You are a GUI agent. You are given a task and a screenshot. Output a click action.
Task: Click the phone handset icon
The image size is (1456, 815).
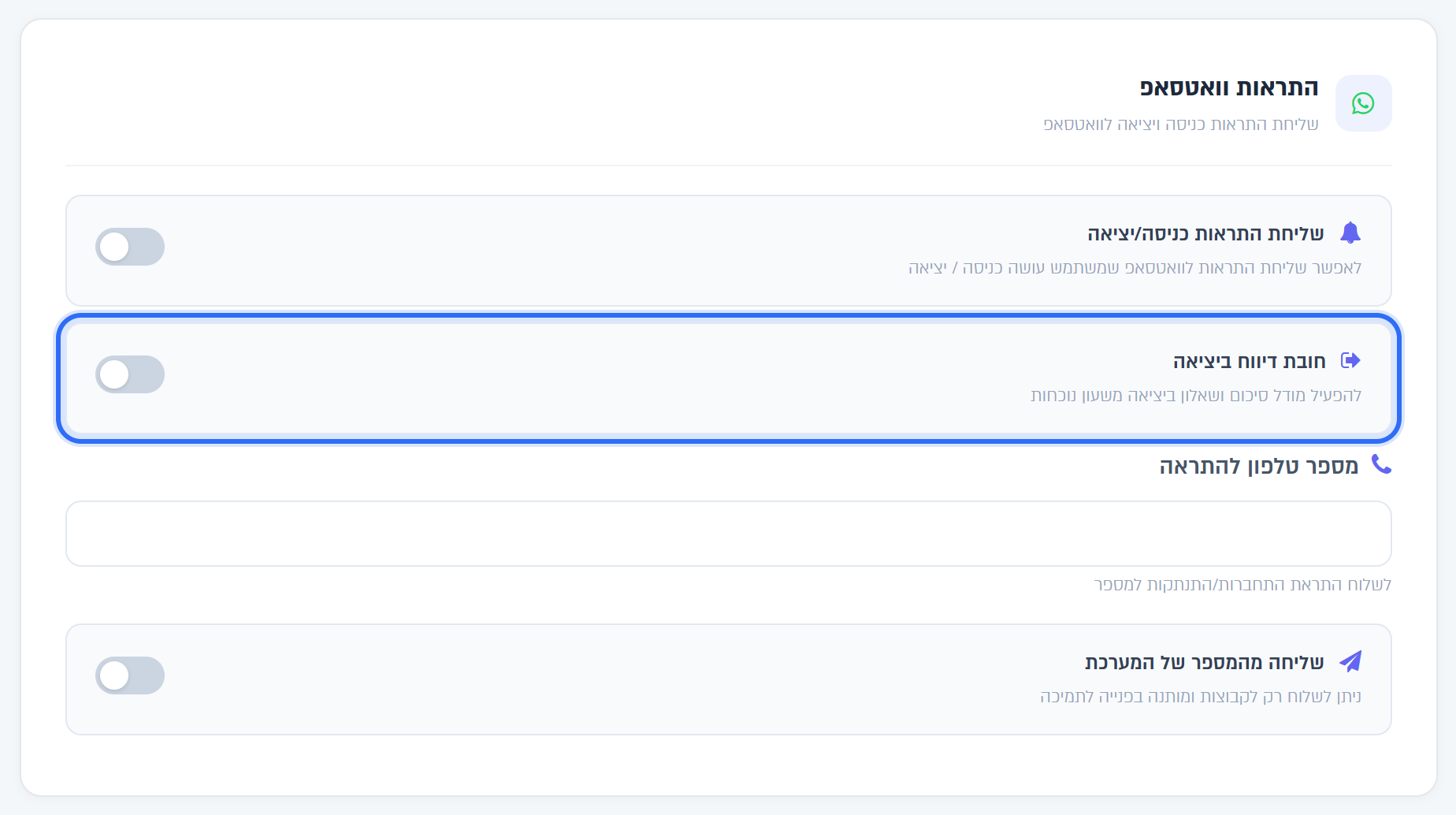point(1381,464)
